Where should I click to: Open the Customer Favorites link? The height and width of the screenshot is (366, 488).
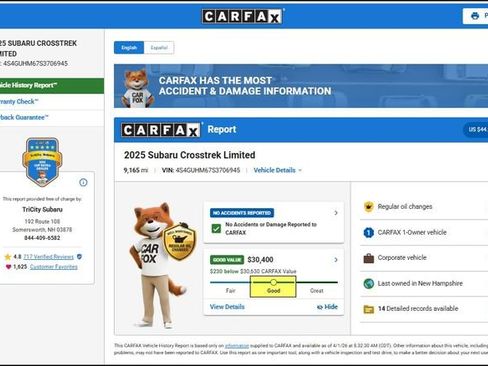point(54,267)
